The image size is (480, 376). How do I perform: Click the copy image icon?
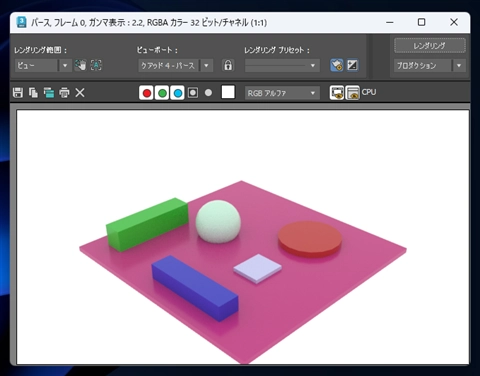coord(33,92)
